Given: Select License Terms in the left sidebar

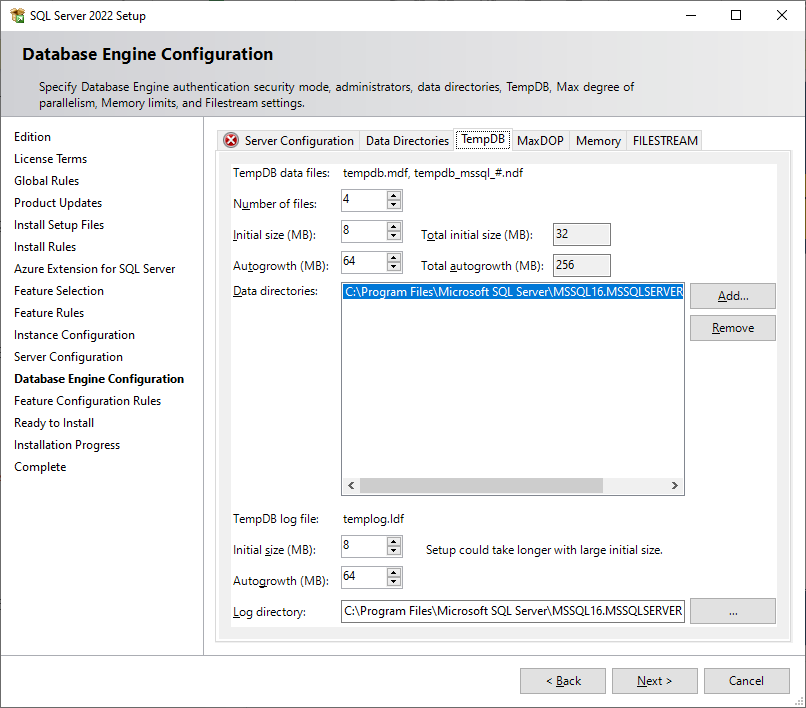Looking at the screenshot, I should pyautogui.click(x=50, y=158).
